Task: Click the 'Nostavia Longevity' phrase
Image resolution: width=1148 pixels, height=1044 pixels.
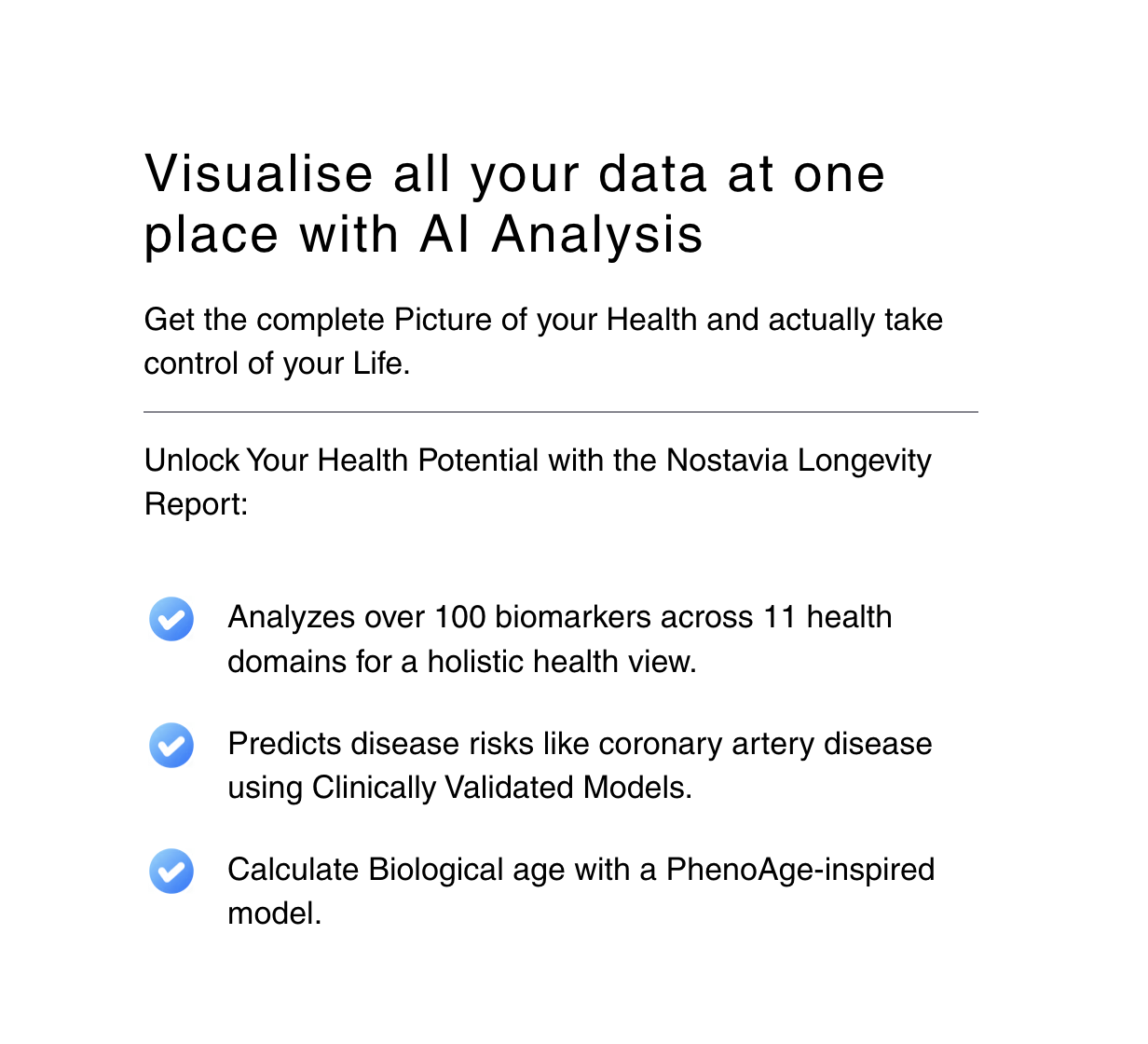Action: point(799,460)
